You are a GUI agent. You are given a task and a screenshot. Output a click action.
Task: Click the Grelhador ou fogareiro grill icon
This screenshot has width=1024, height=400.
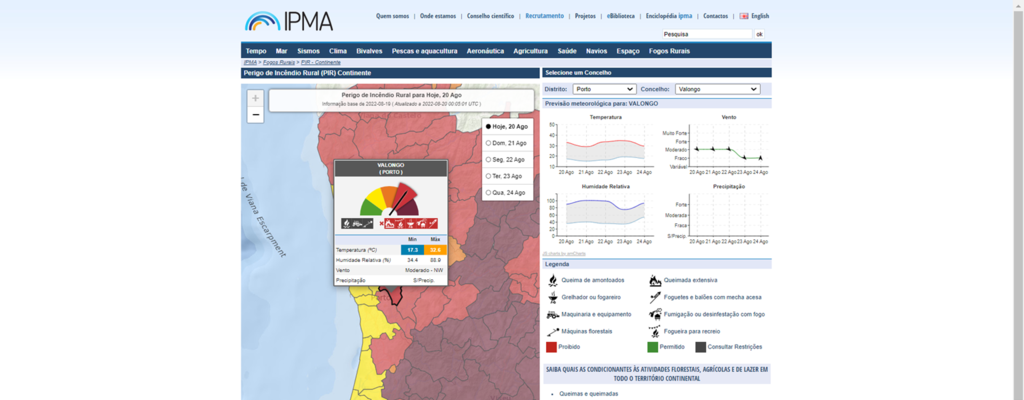[x=552, y=297]
